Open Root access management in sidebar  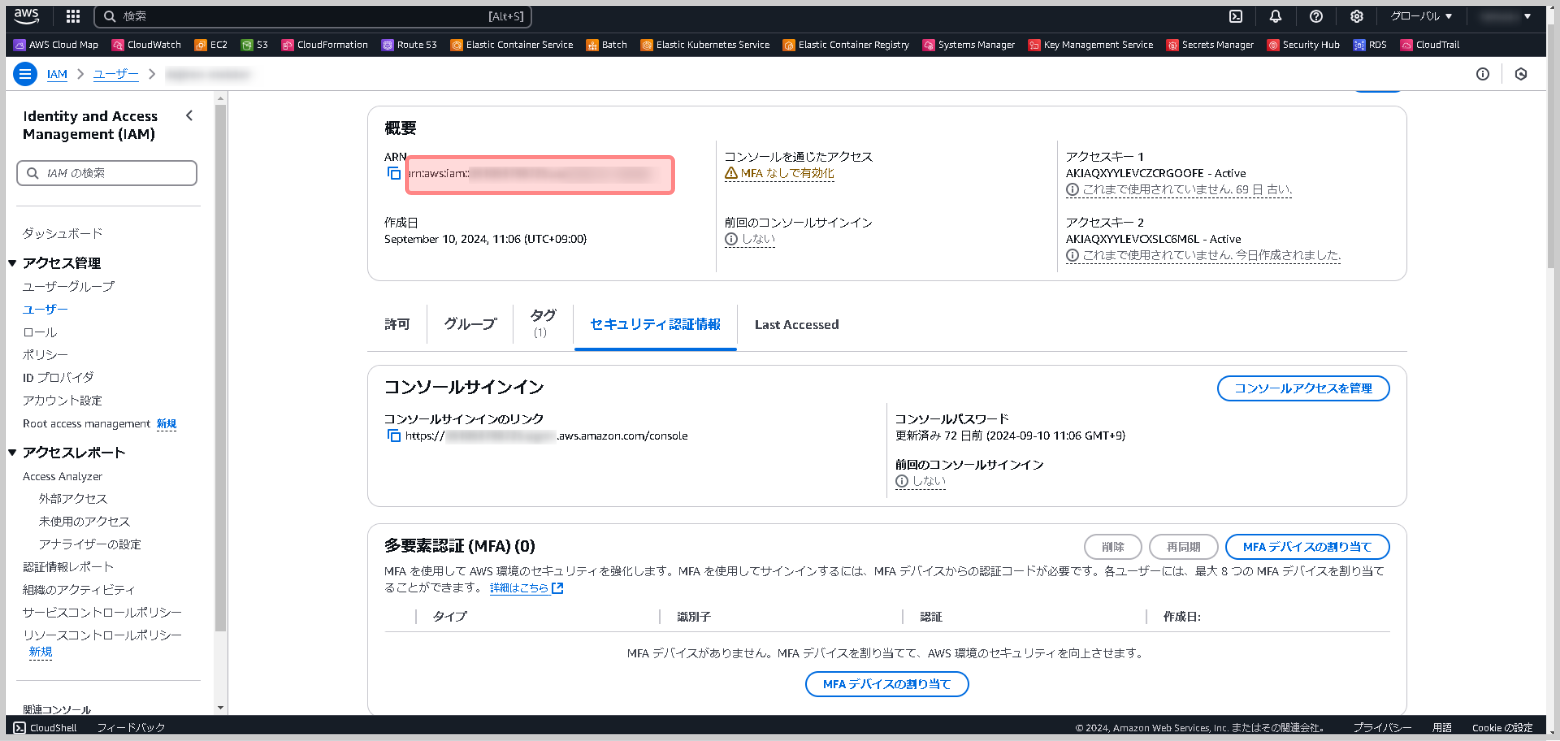pos(87,423)
